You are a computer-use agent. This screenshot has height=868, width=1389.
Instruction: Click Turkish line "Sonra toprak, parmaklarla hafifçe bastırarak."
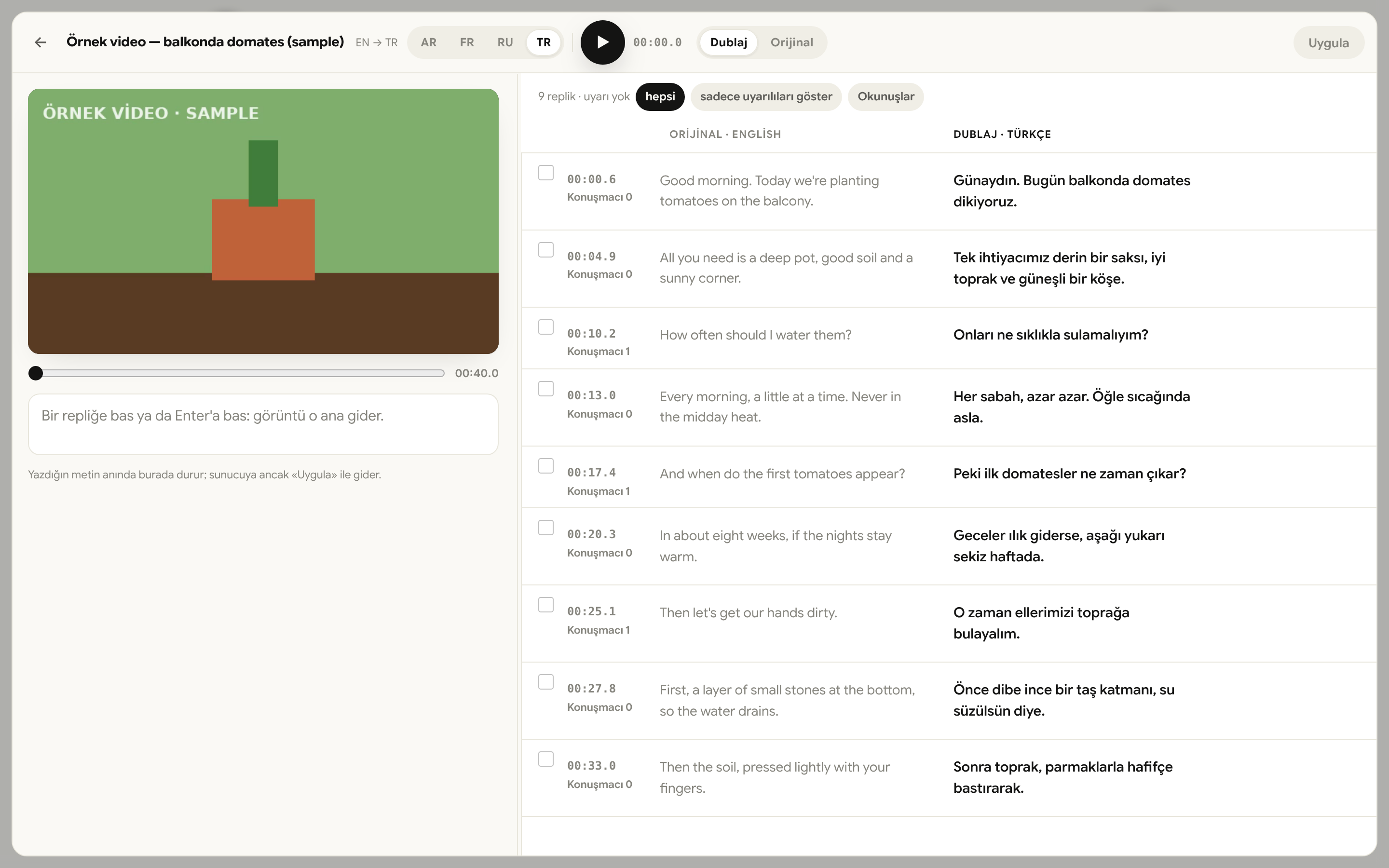(1063, 777)
